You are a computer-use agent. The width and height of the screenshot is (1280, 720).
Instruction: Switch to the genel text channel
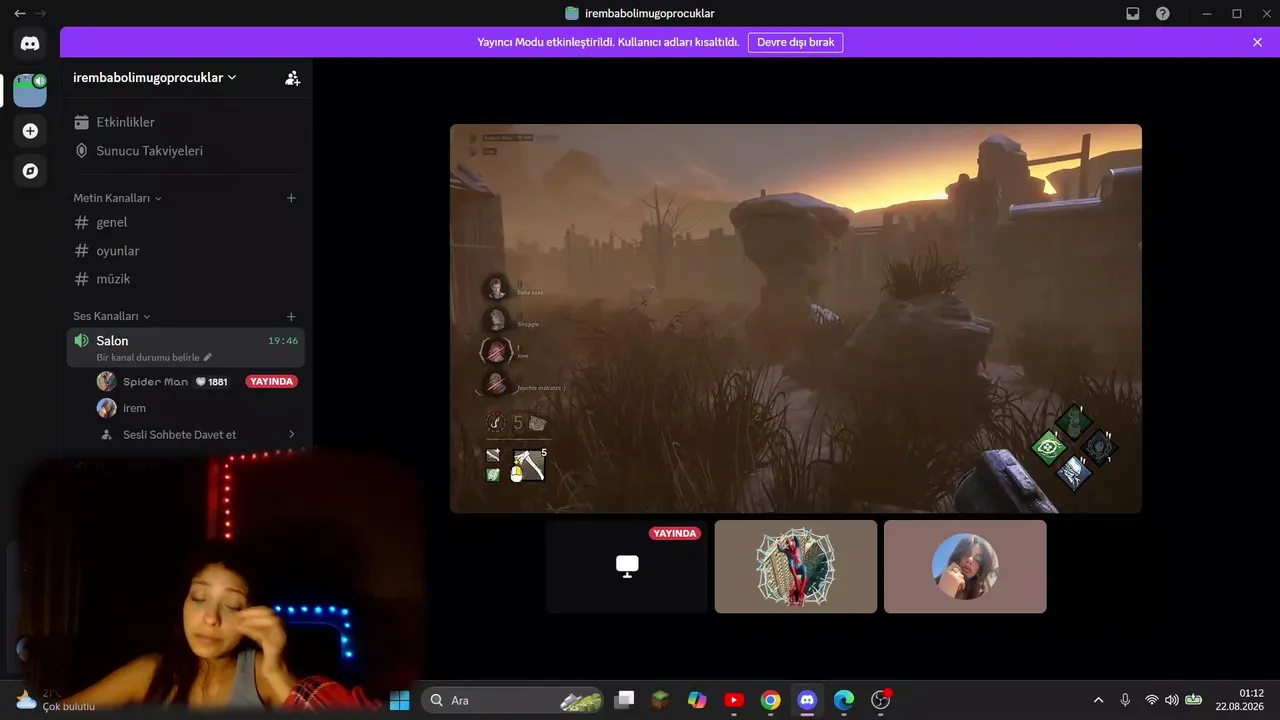pos(186,222)
